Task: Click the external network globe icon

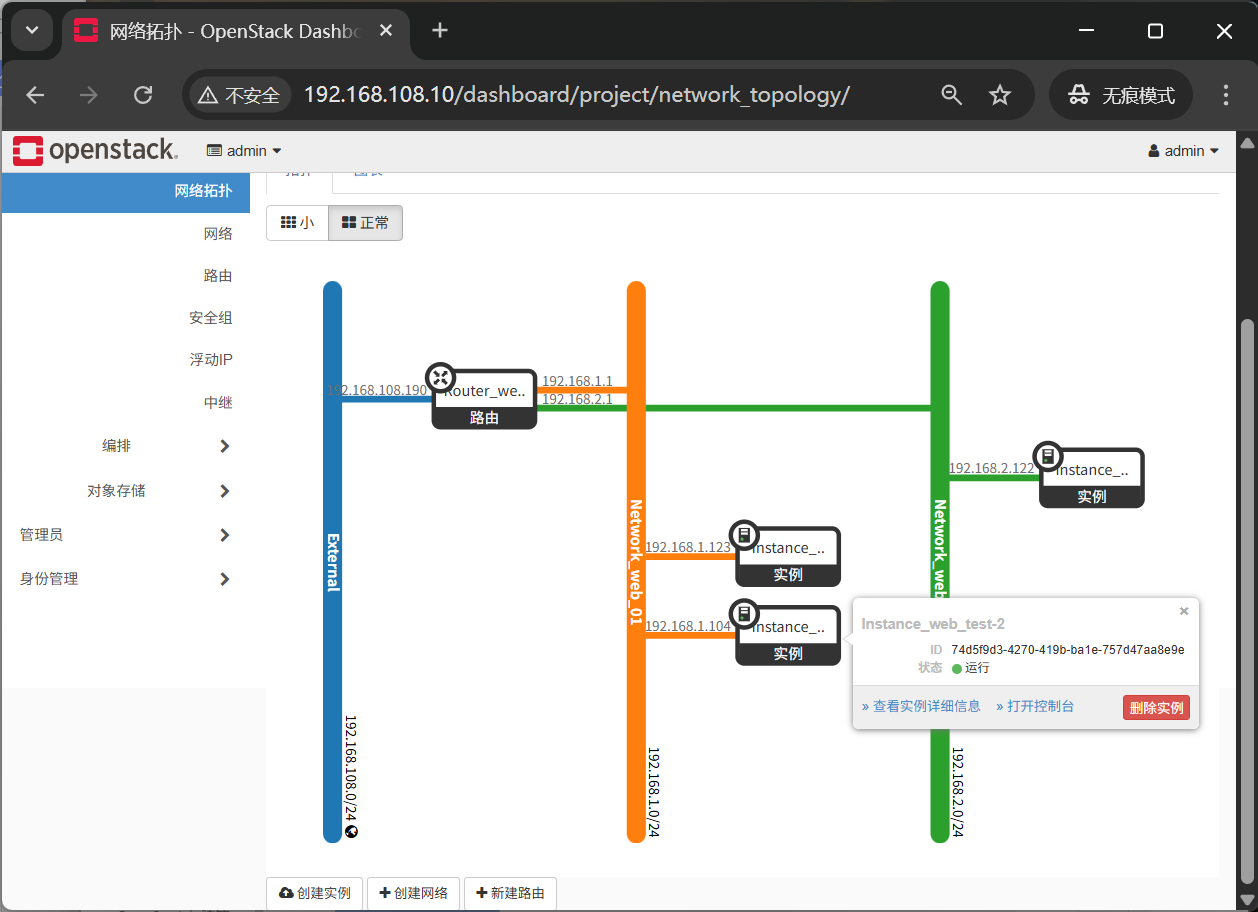Action: 352,831
